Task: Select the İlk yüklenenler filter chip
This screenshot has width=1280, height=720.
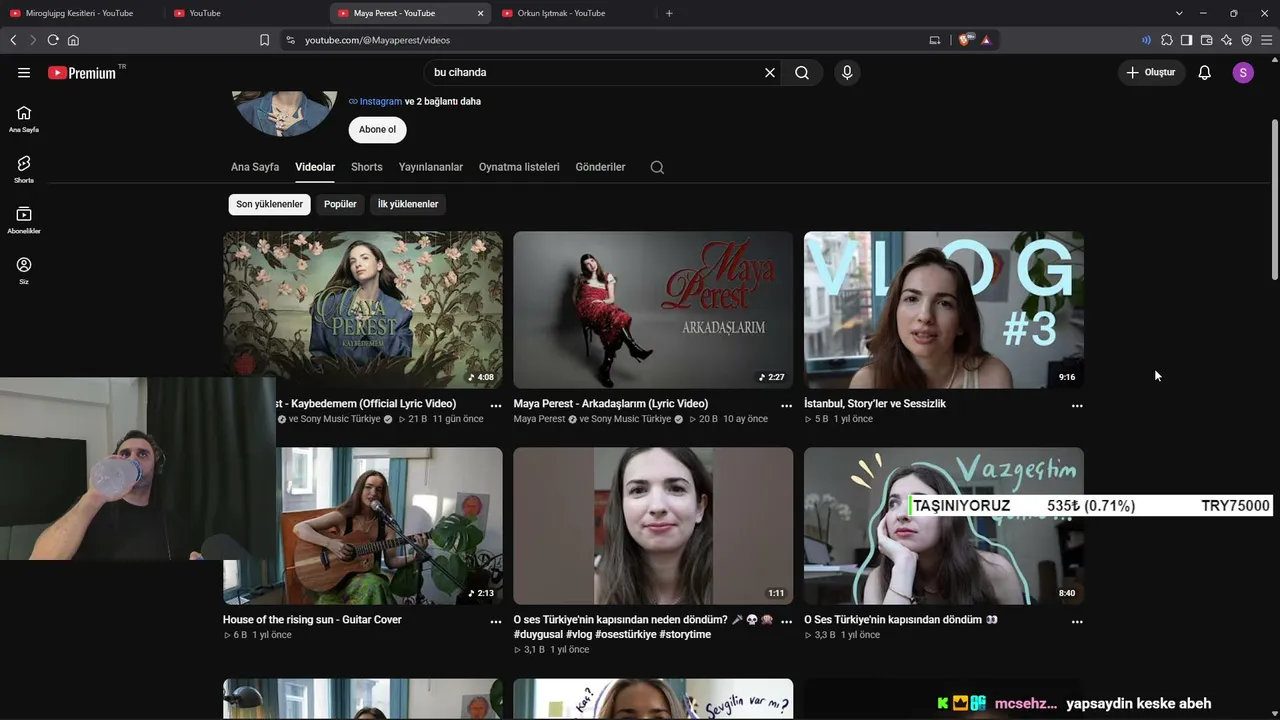Action: tap(408, 204)
